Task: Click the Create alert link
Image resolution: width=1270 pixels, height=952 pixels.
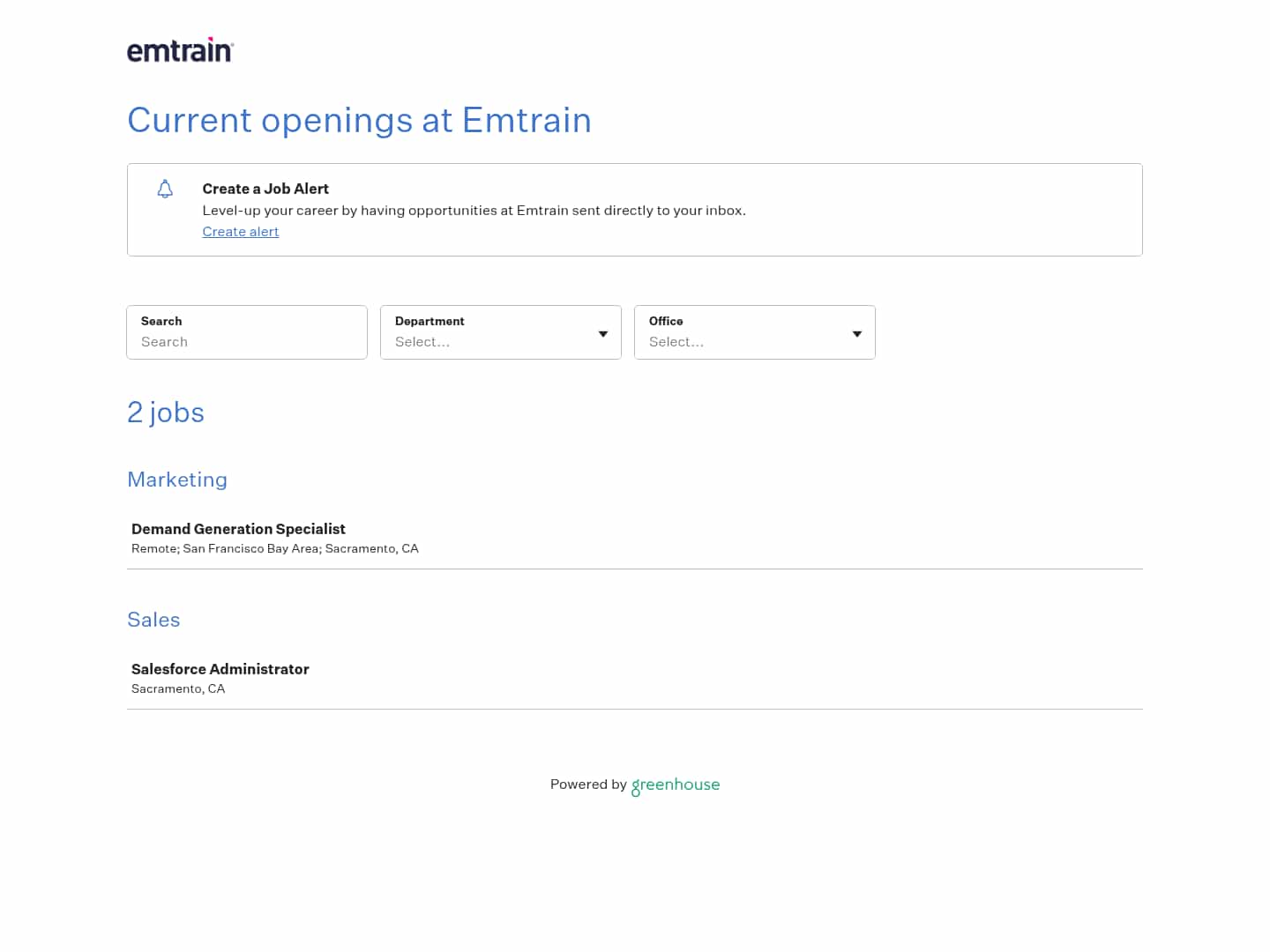Action: 240,231
